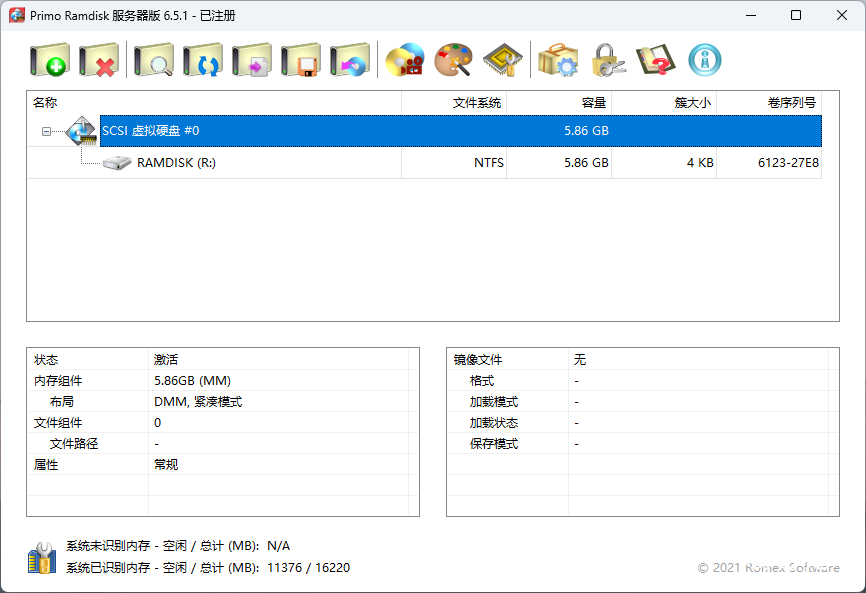Open the About info icon
The image size is (866, 593).
click(705, 60)
